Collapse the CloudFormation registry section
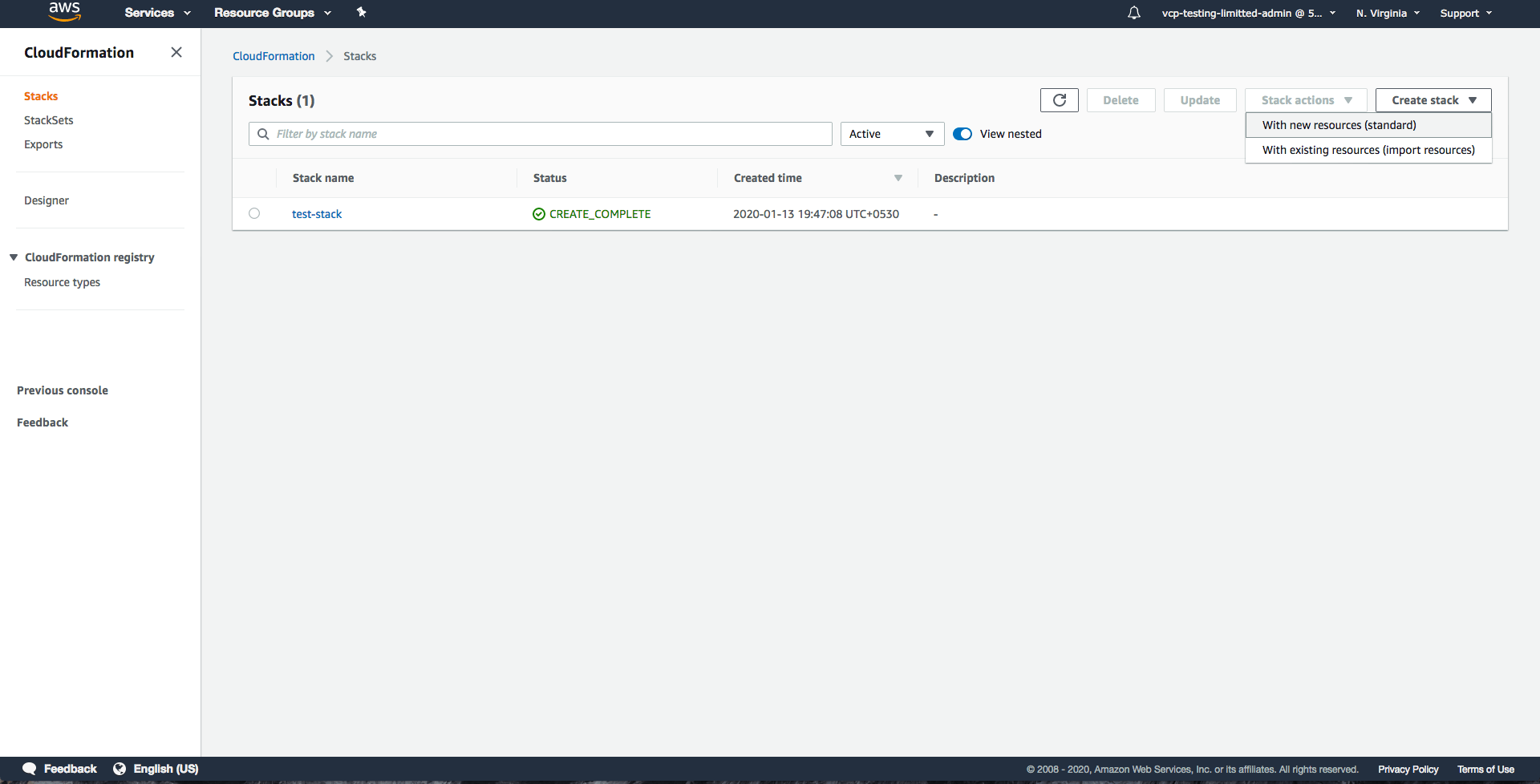Viewport: 1540px width, 784px height. [x=14, y=257]
